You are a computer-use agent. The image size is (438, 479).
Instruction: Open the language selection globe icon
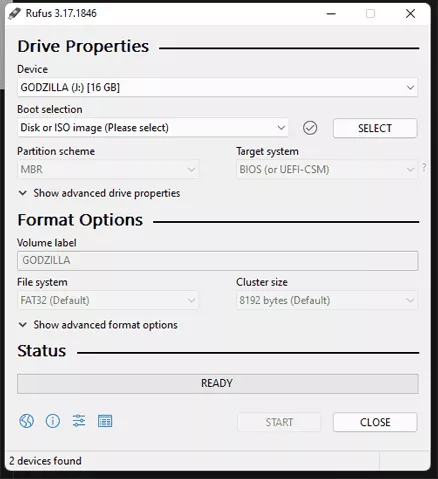pyautogui.click(x=26, y=421)
